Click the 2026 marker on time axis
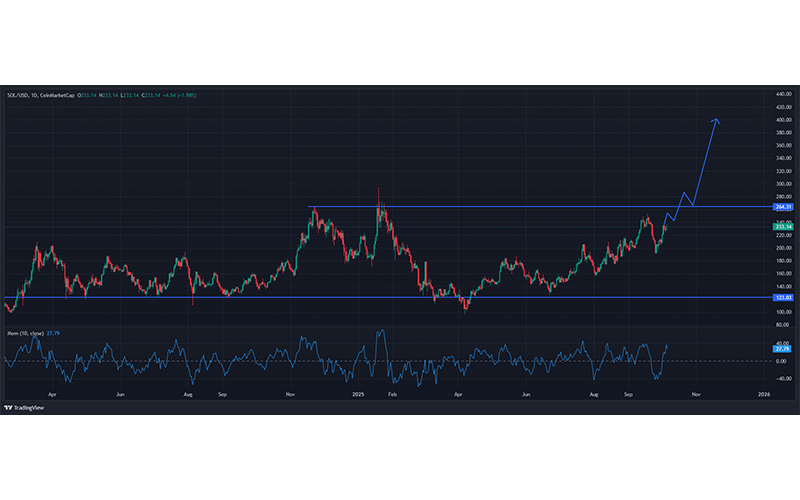The width and height of the screenshot is (800, 500). 763,395
